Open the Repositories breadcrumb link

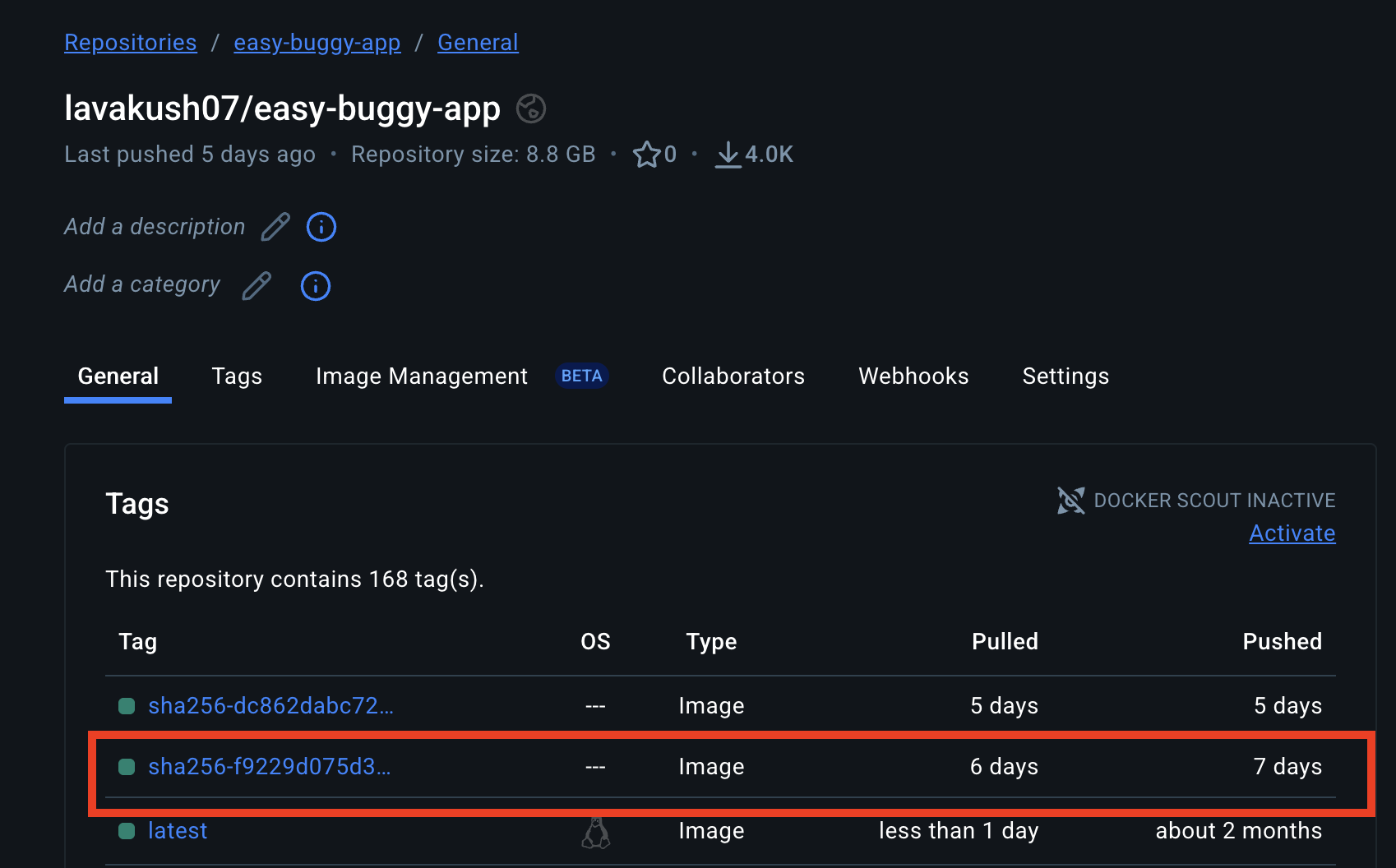(x=131, y=43)
